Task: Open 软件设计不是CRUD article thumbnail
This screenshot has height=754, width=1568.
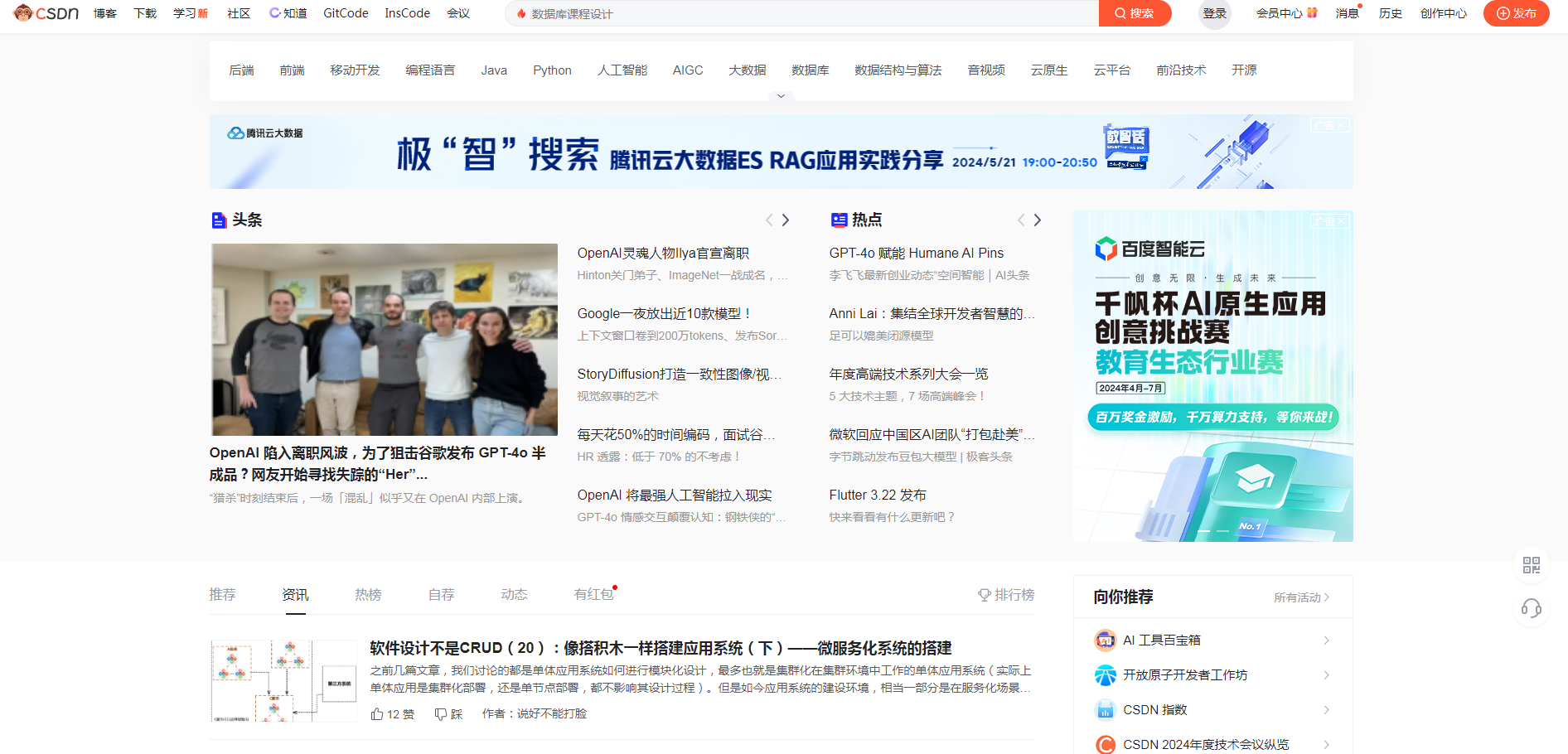Action: (x=283, y=681)
